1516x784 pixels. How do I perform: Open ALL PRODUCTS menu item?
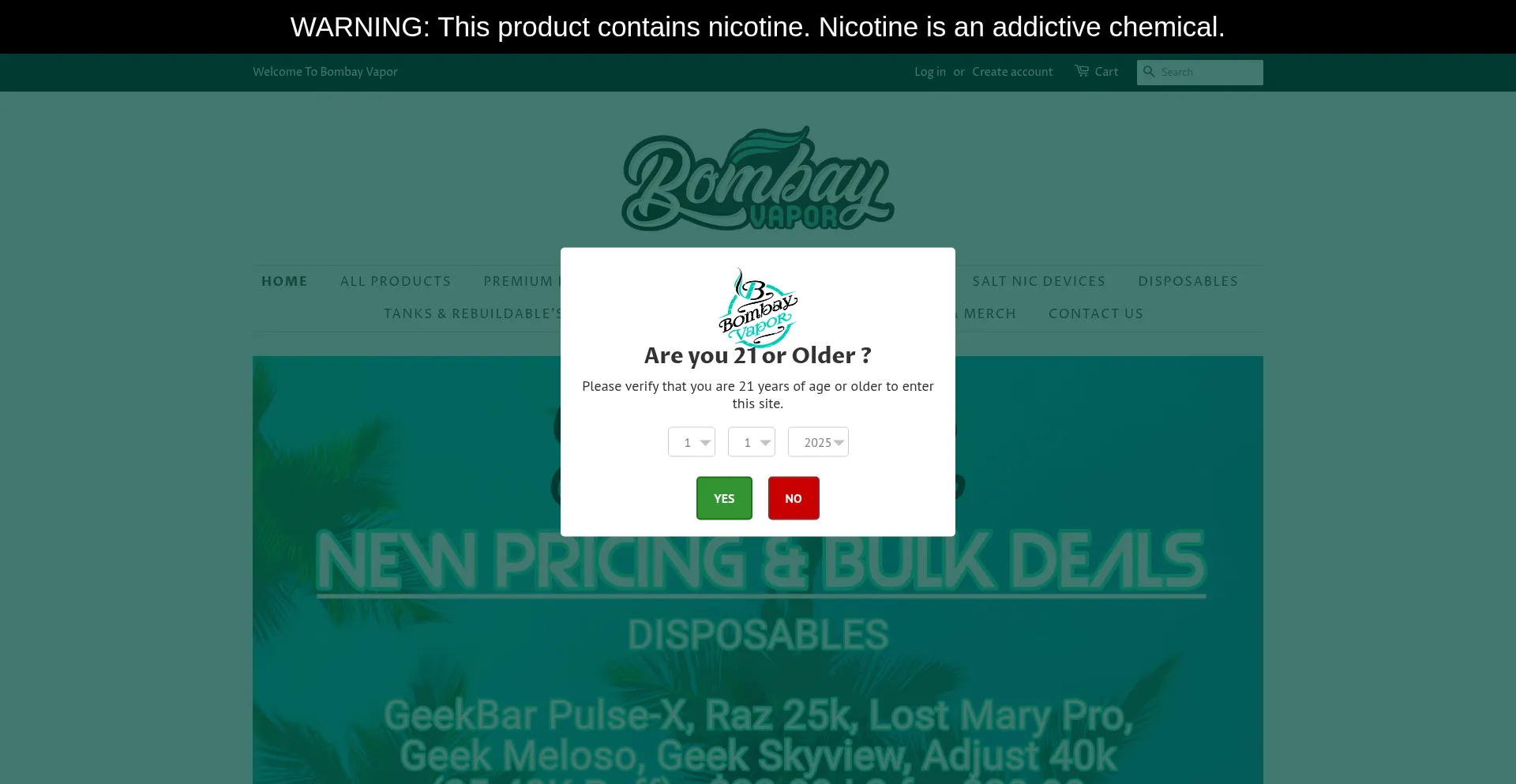point(396,281)
